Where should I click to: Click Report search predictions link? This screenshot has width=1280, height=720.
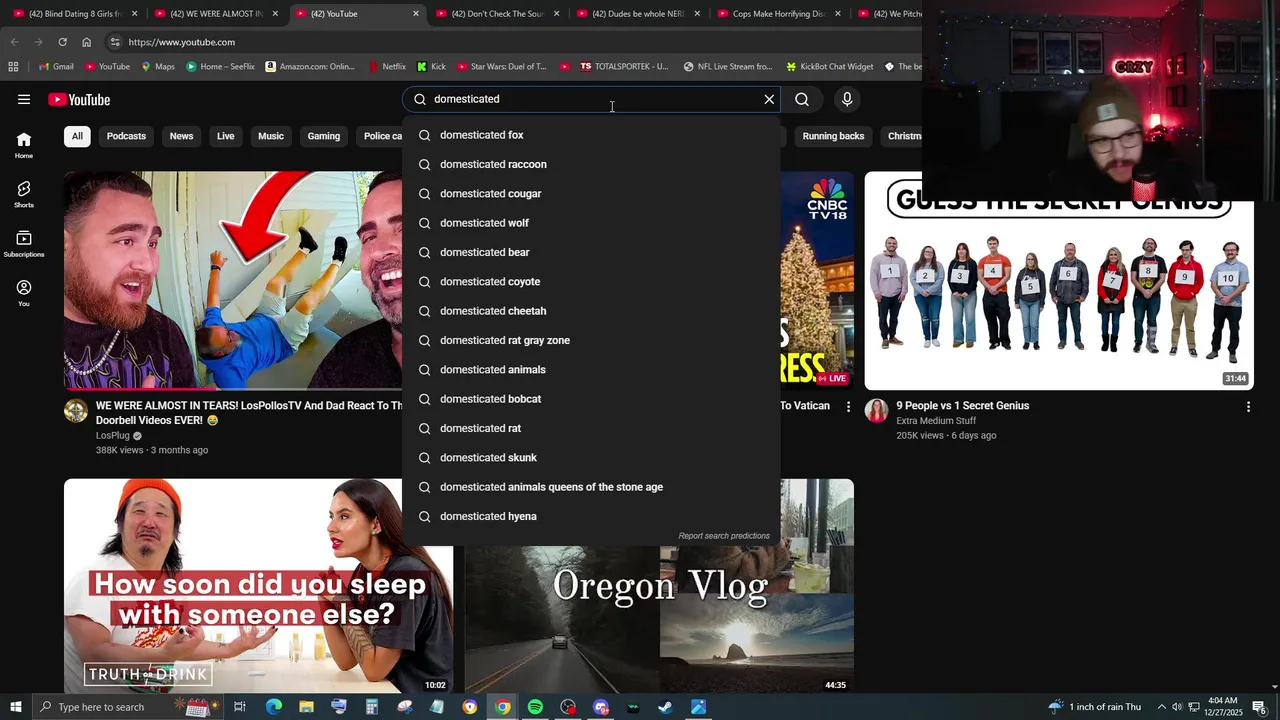click(x=724, y=536)
